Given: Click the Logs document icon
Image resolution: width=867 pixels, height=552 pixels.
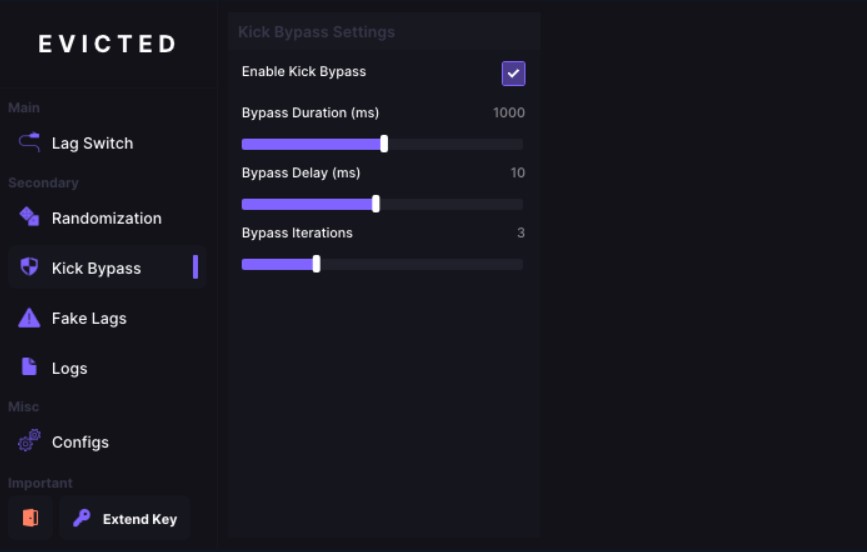Looking at the screenshot, I should coord(29,367).
